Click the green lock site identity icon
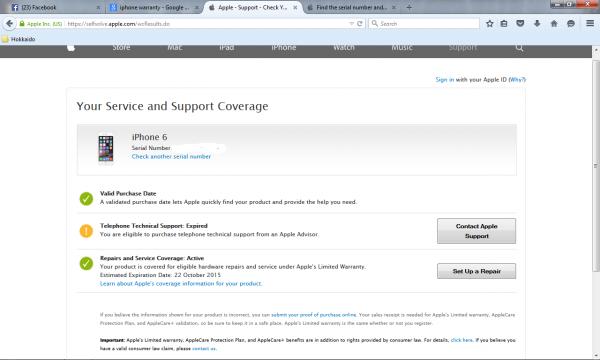 coord(22,24)
